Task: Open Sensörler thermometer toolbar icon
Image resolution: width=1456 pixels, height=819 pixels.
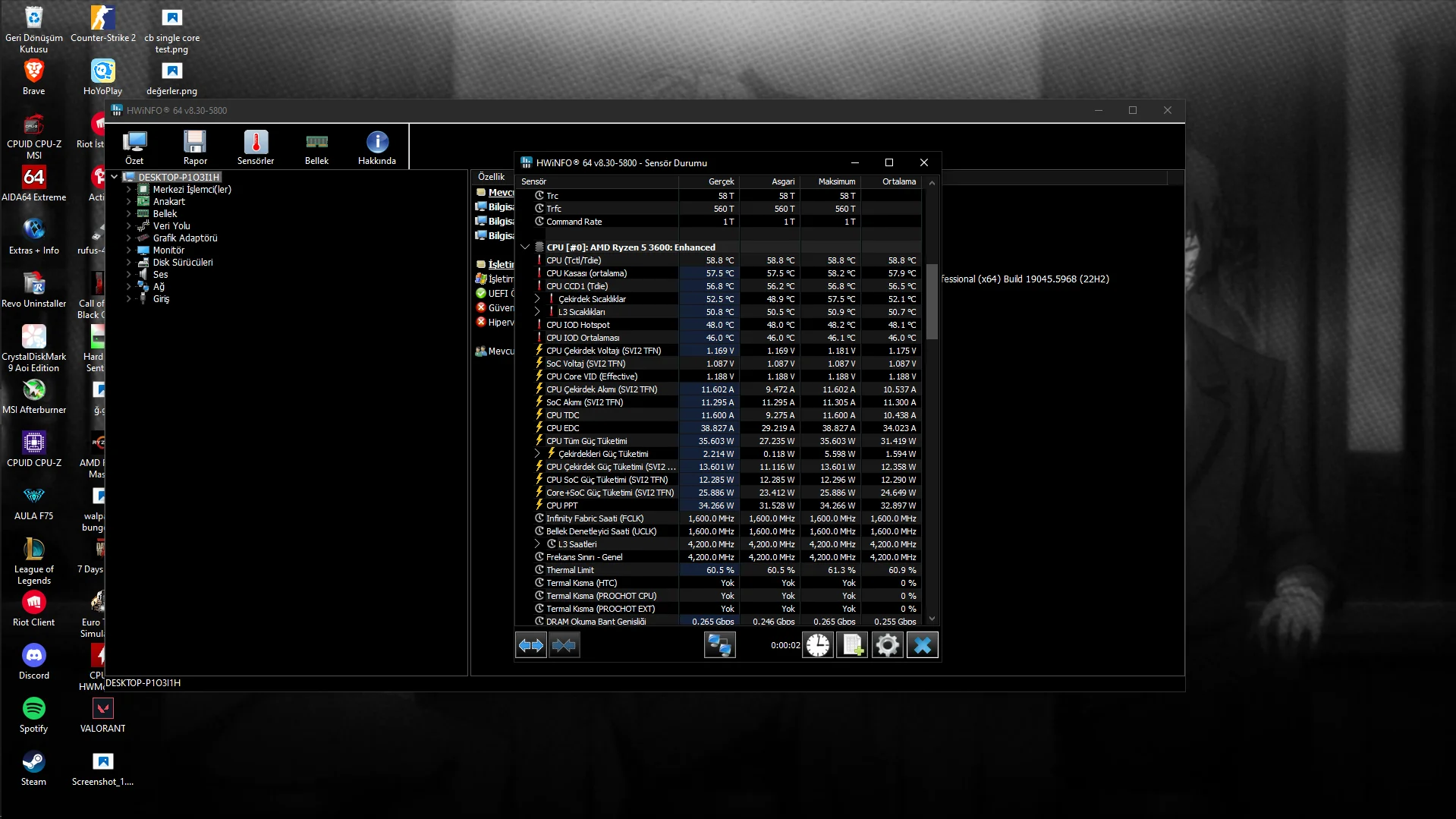Action: 256,147
